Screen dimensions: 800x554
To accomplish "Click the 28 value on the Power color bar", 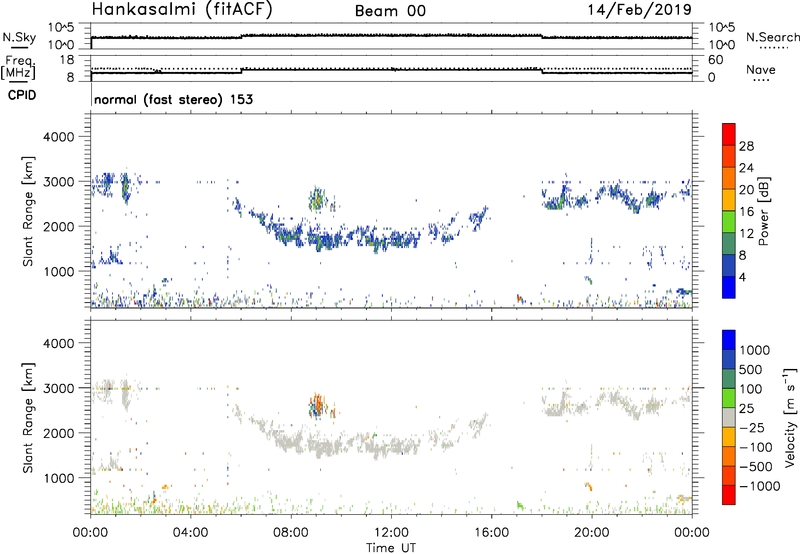I will 746,146.
